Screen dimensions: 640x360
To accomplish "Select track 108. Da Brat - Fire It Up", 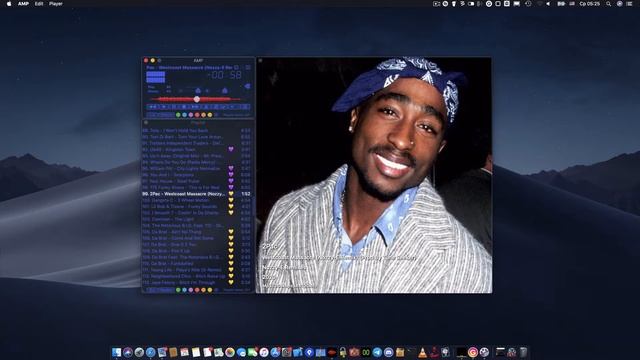I will point(196,251).
